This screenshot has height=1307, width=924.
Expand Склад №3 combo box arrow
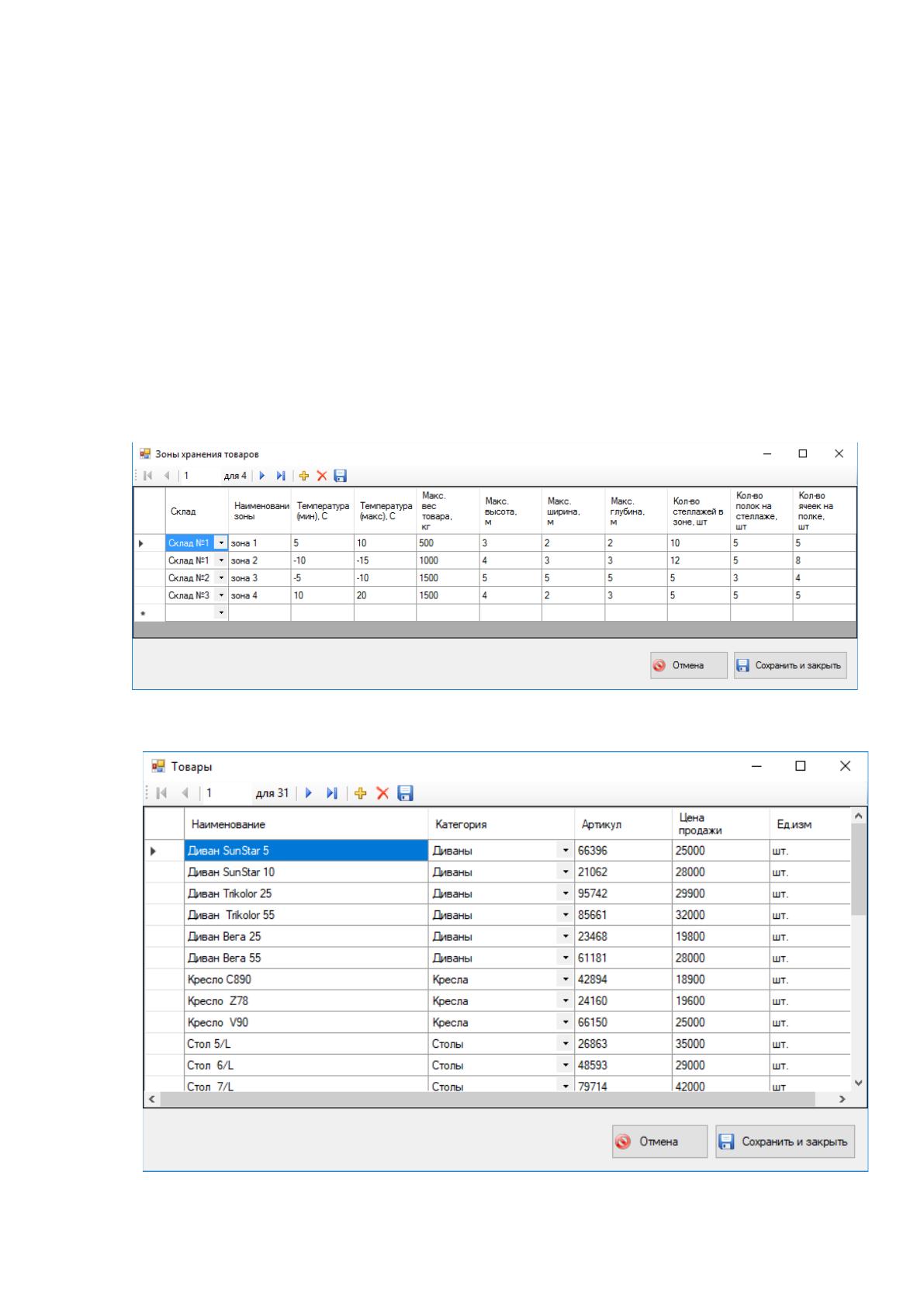click(x=221, y=596)
